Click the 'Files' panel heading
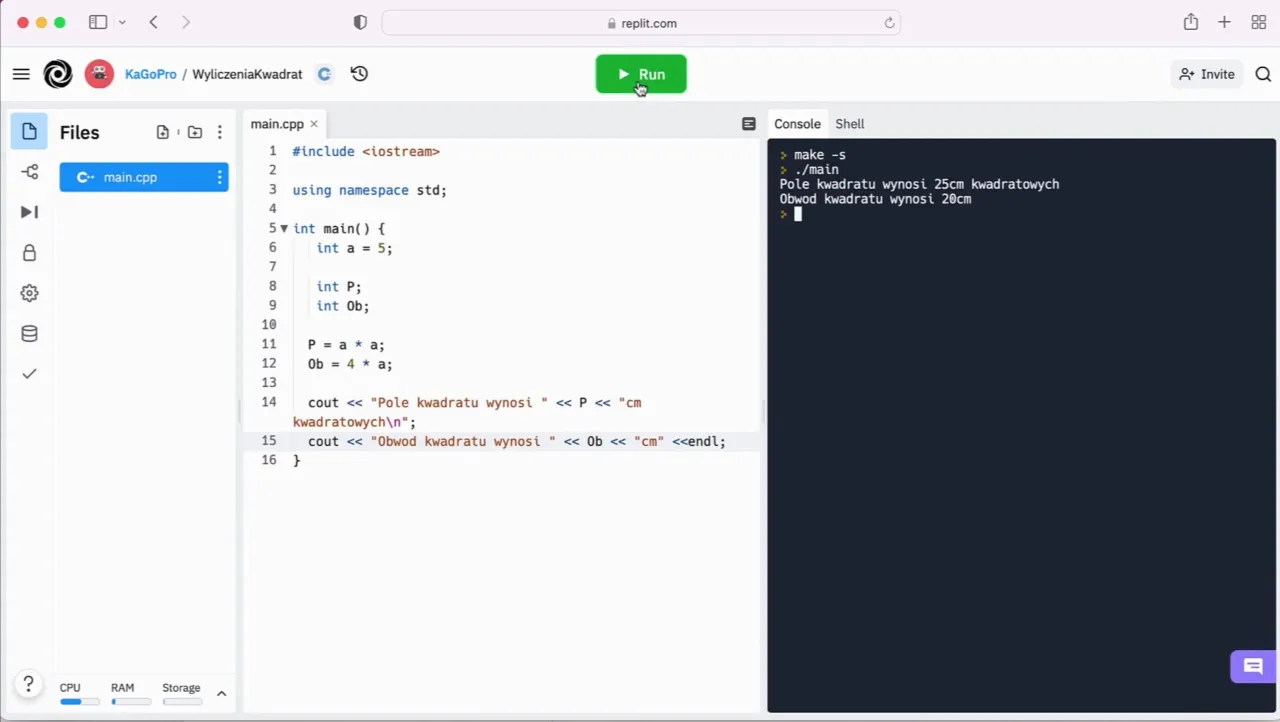Viewport: 1280px width, 722px height. 79,132
